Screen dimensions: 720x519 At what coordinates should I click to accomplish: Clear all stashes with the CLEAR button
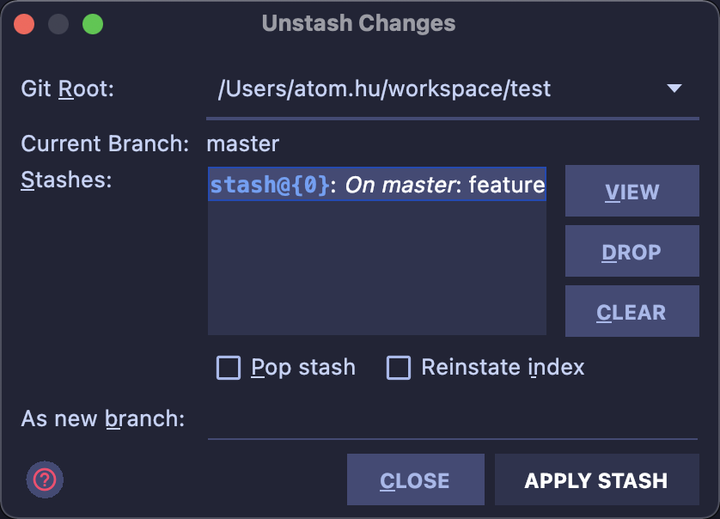(x=632, y=311)
